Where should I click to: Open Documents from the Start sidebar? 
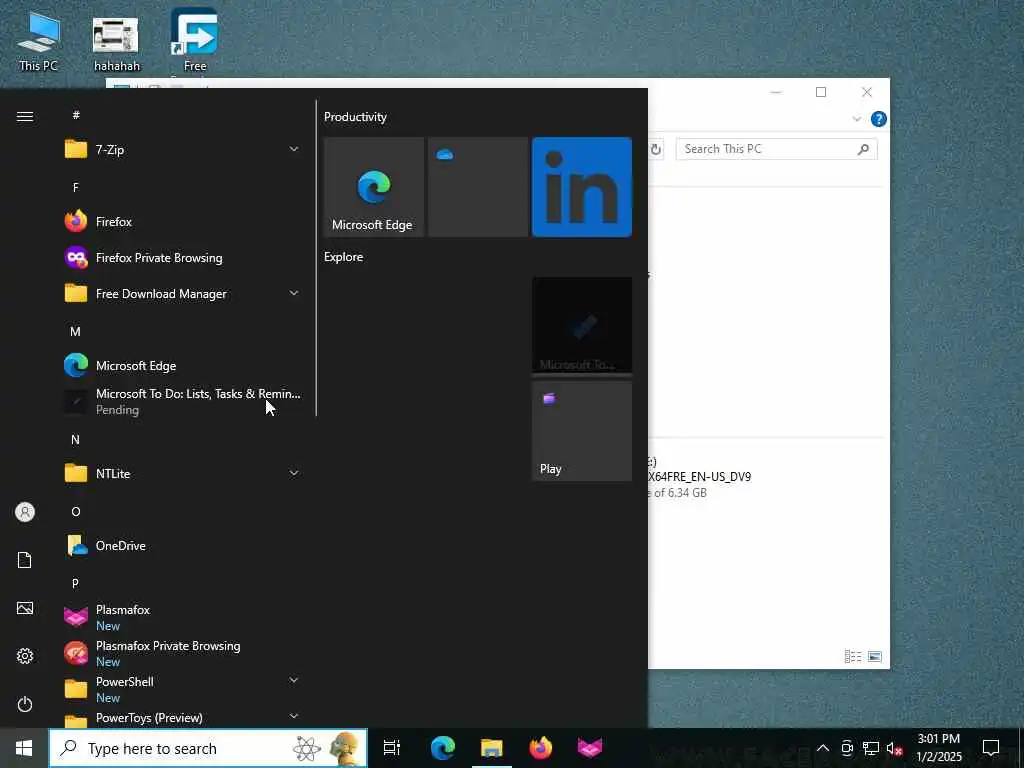pos(25,560)
